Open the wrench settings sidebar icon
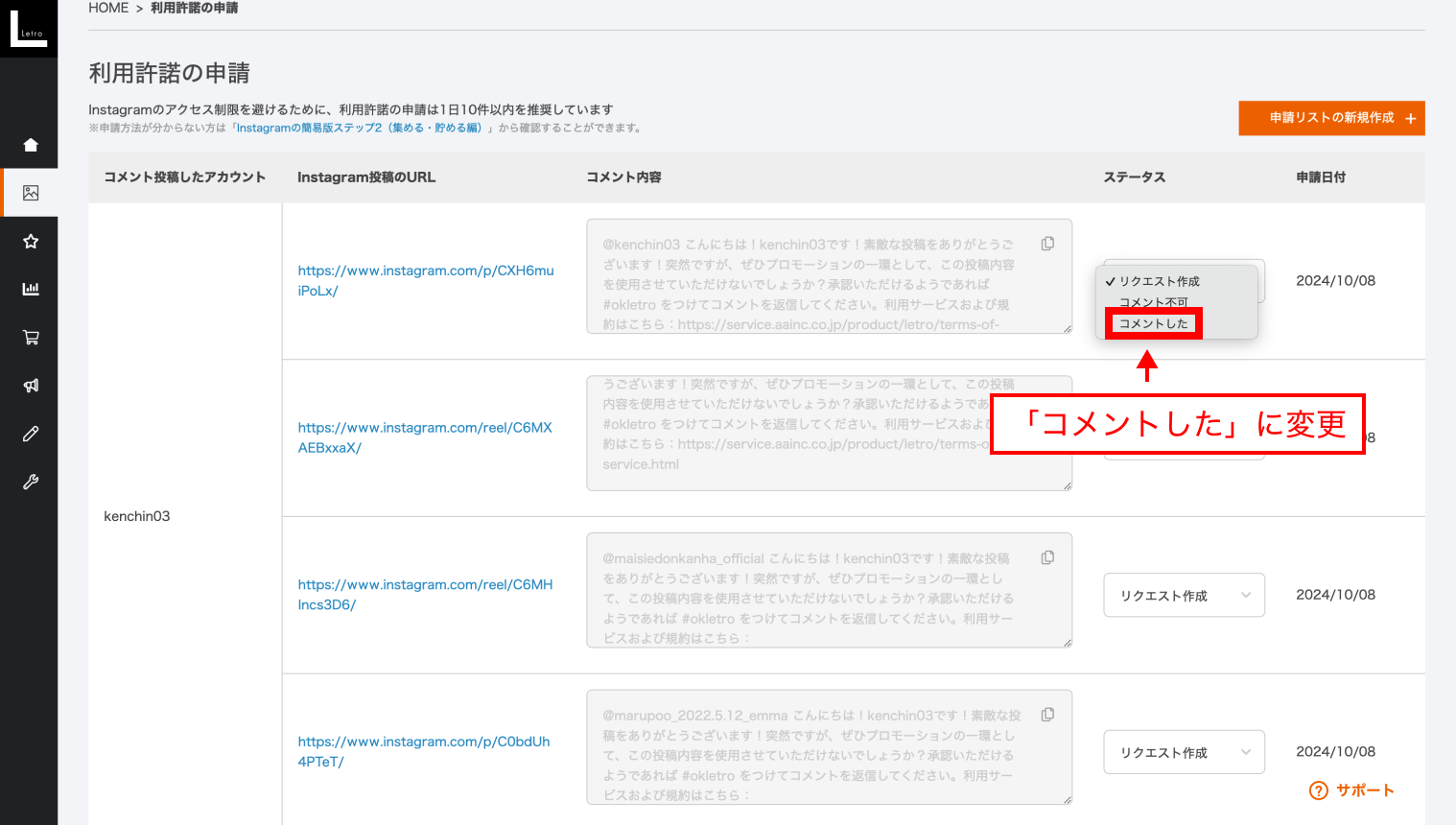The height and width of the screenshot is (825, 1456). (x=31, y=482)
